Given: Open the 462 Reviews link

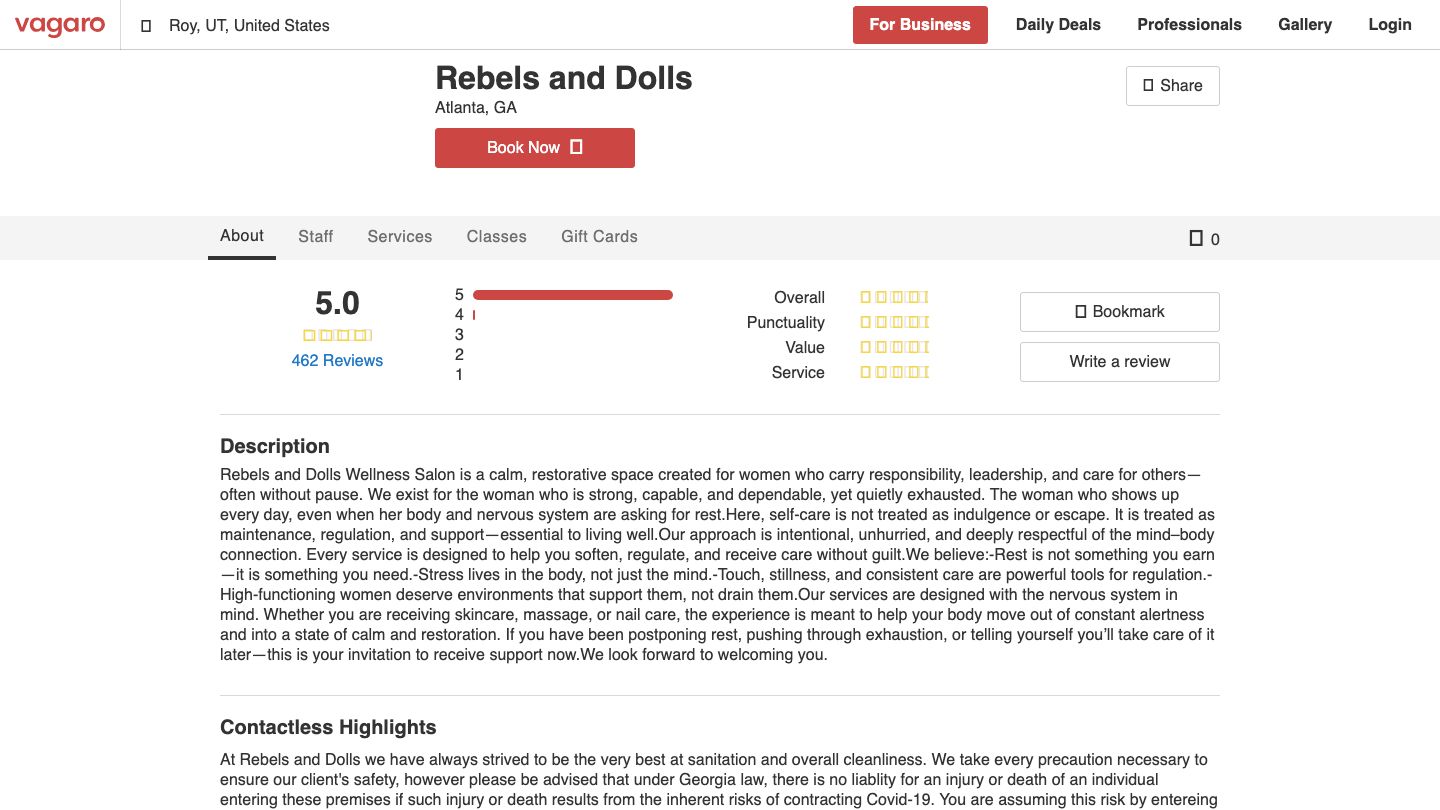Looking at the screenshot, I should click(337, 360).
